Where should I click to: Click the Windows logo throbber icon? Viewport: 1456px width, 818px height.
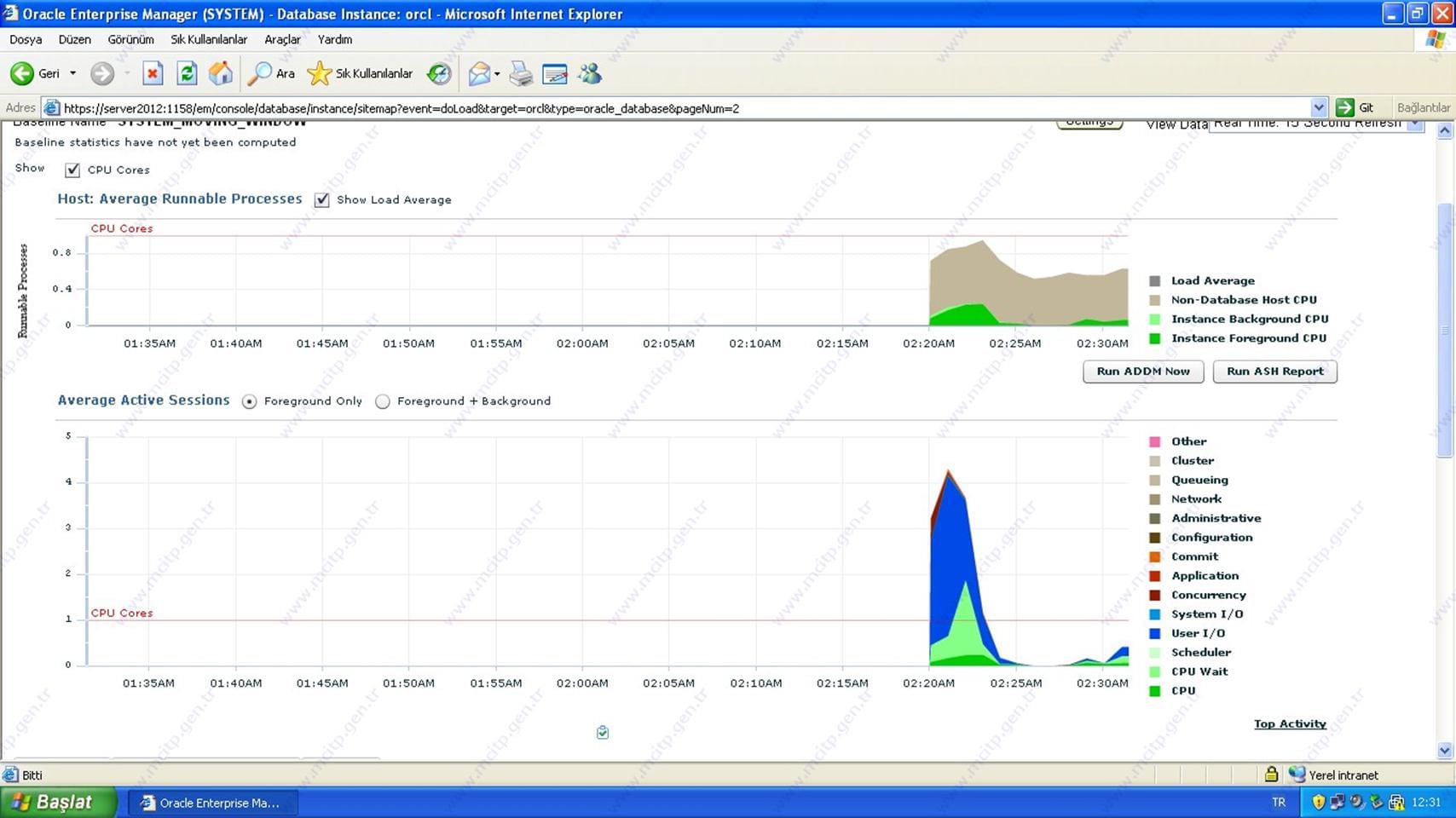pyautogui.click(x=1436, y=39)
